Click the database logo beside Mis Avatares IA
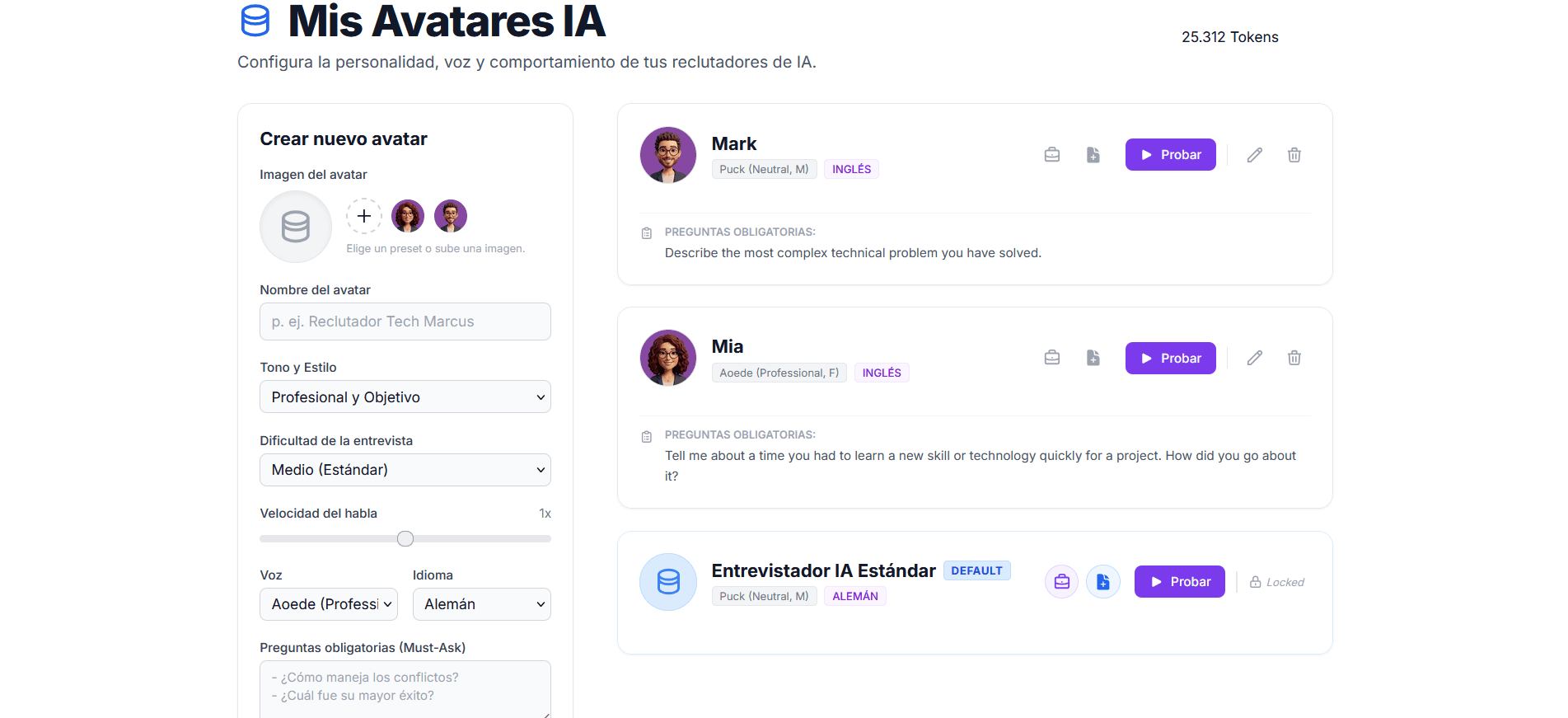Image resolution: width=1568 pixels, height=718 pixels. 255,21
